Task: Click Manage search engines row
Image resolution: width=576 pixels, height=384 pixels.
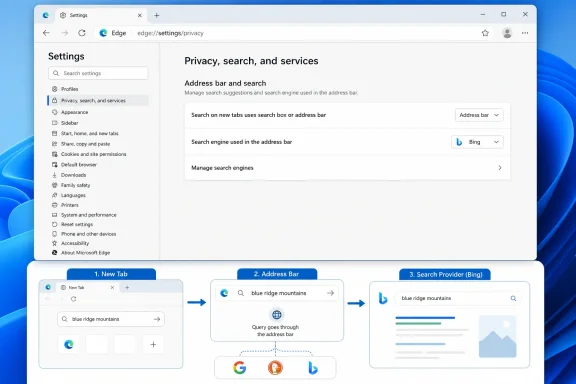Action: pos(347,168)
